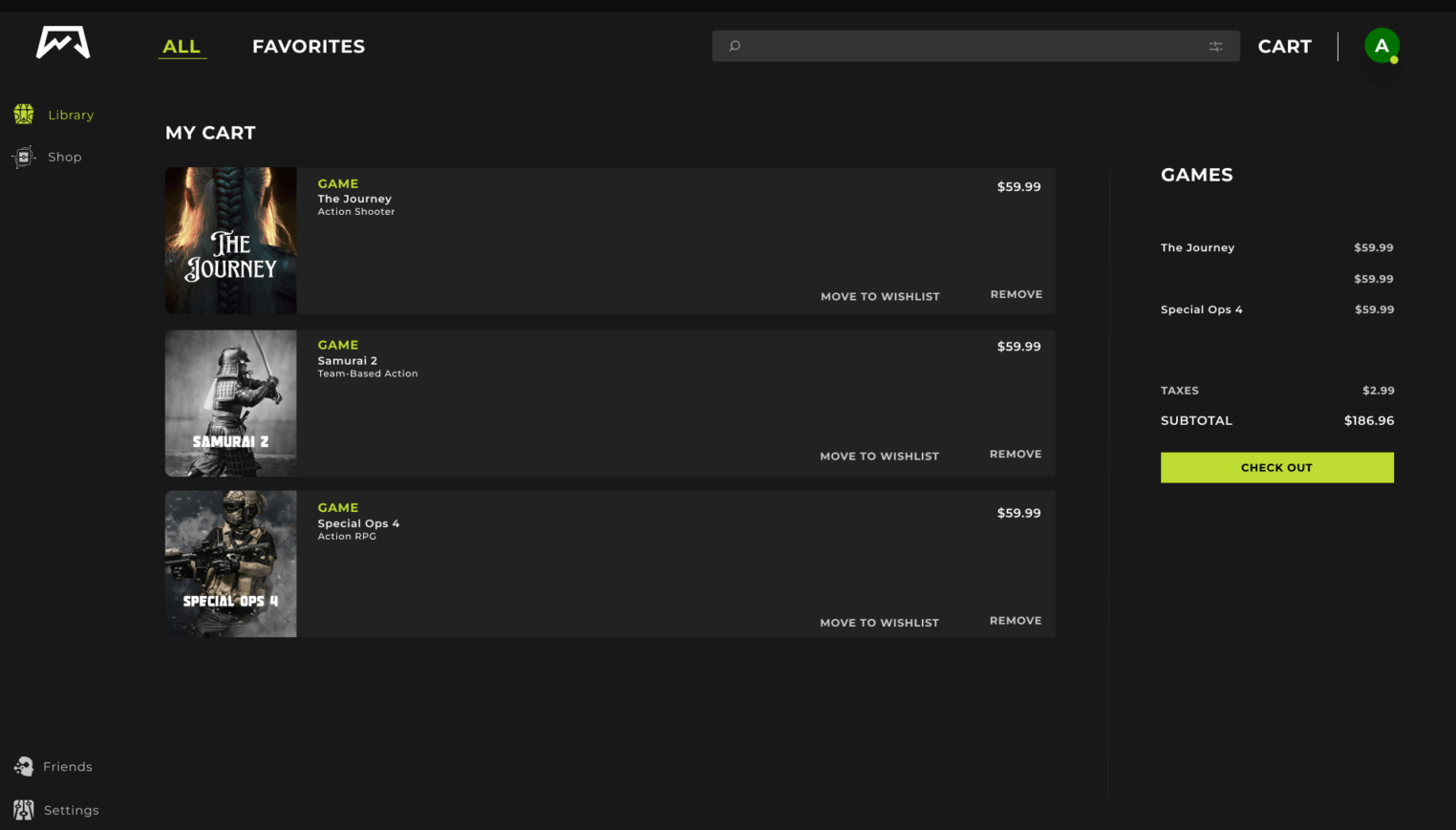The width and height of the screenshot is (1456, 830).
Task: Open search filter sliders icon
Action: point(1215,46)
